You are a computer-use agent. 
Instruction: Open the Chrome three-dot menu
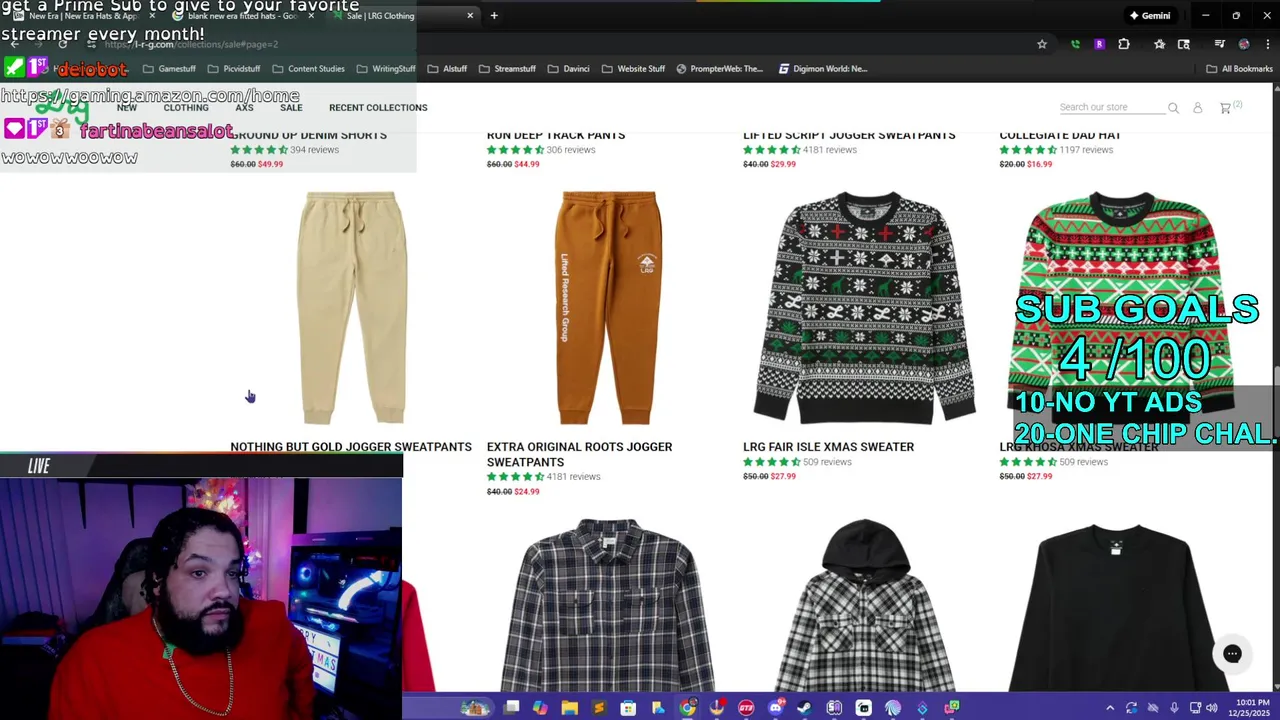1267,44
